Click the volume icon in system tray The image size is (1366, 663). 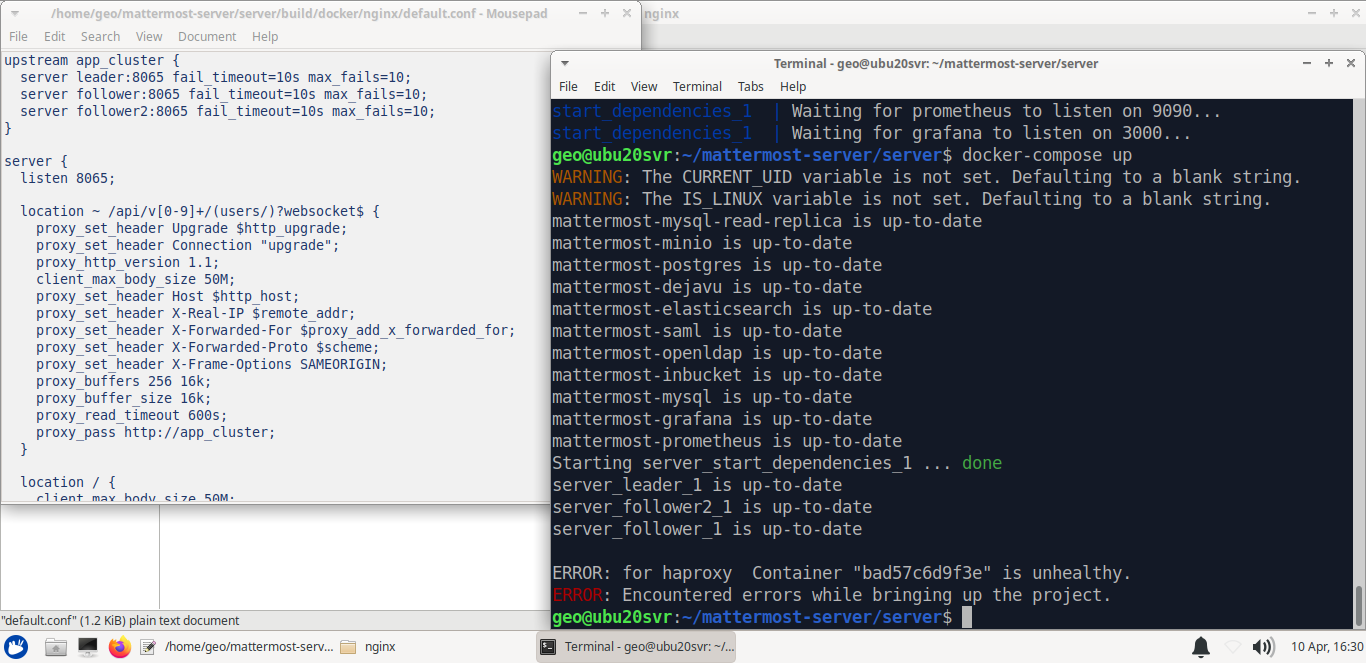[x=1264, y=647]
